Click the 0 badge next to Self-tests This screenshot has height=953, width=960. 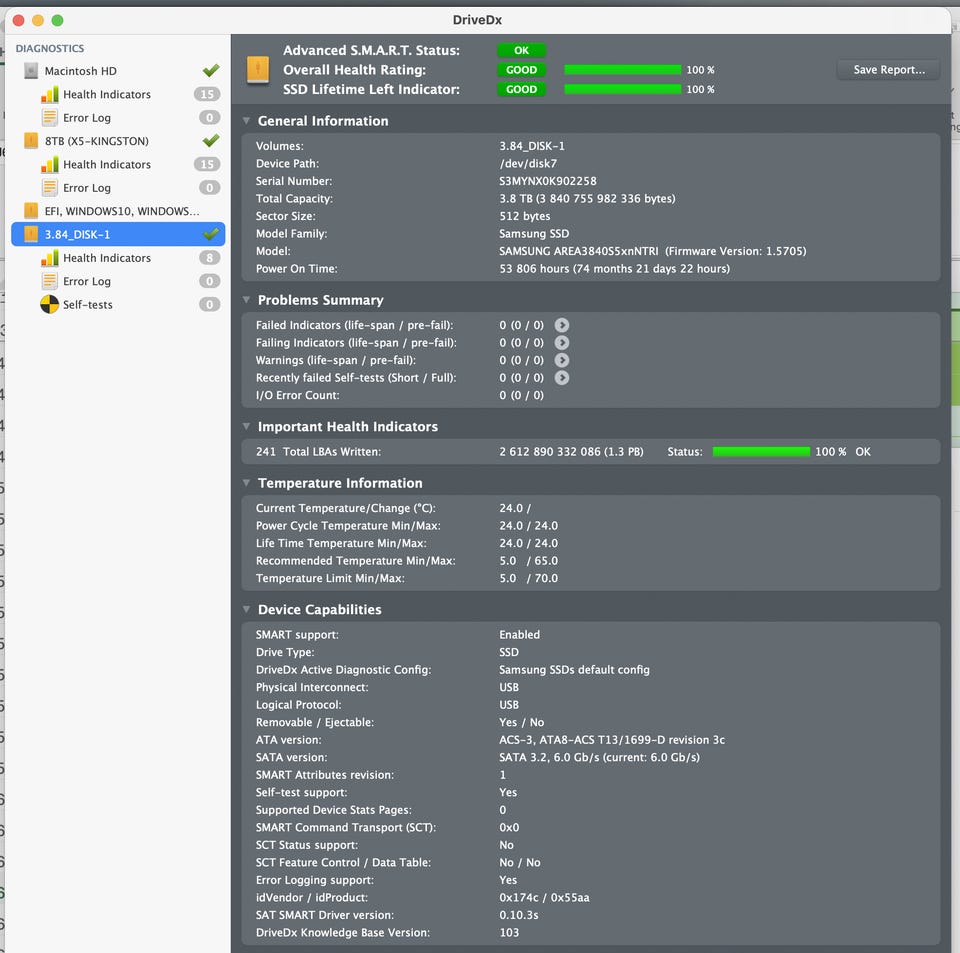209,304
